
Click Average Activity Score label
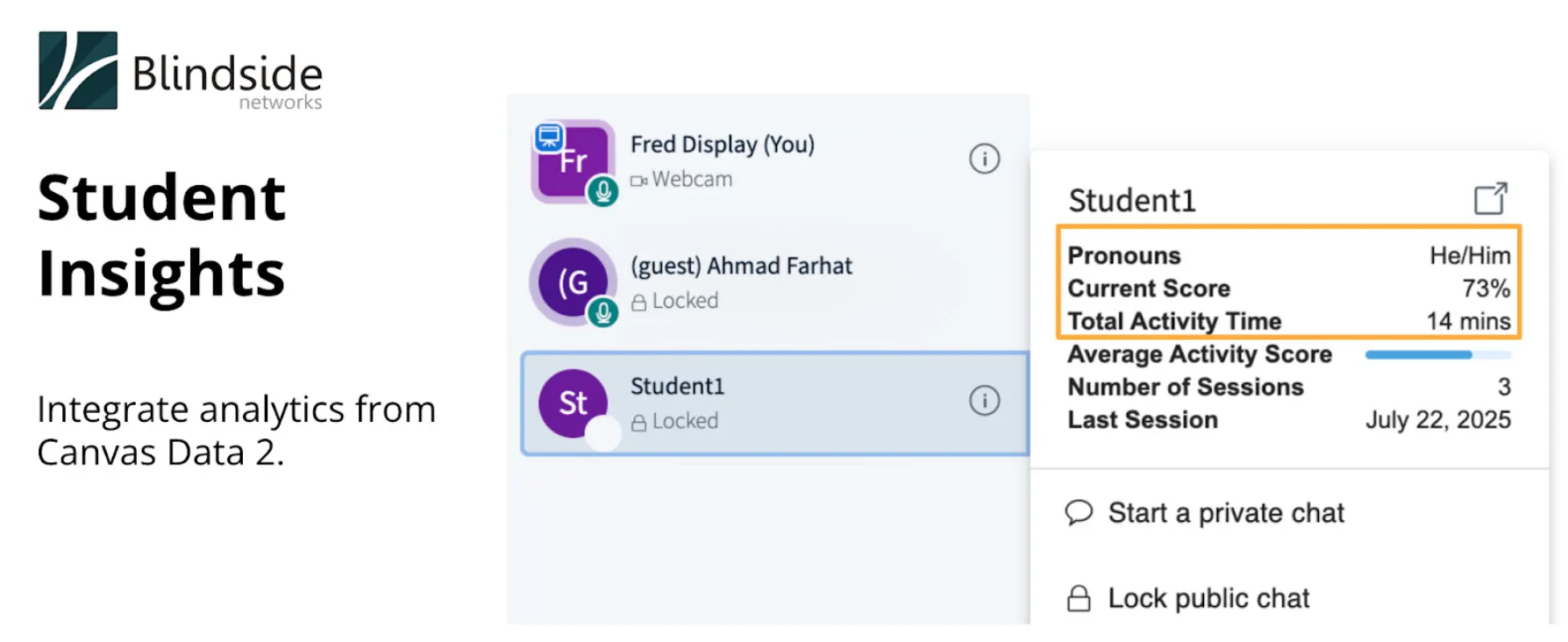pos(1200,354)
